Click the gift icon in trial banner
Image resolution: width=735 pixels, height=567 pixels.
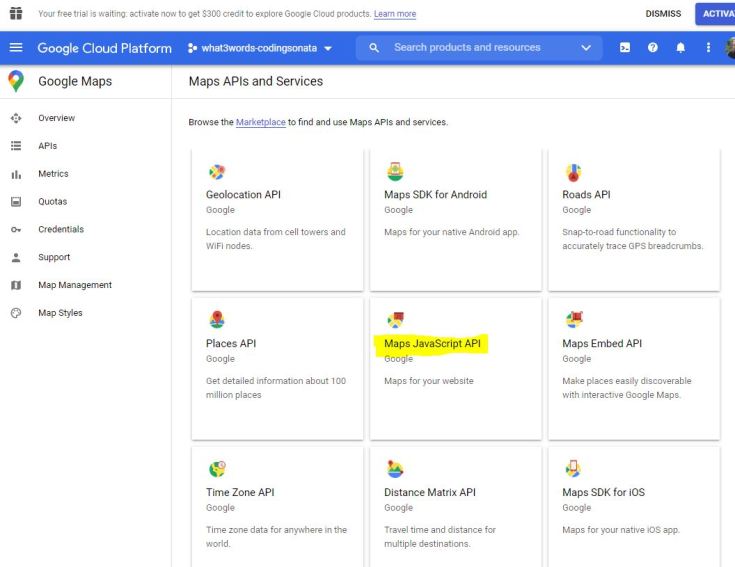(16, 13)
